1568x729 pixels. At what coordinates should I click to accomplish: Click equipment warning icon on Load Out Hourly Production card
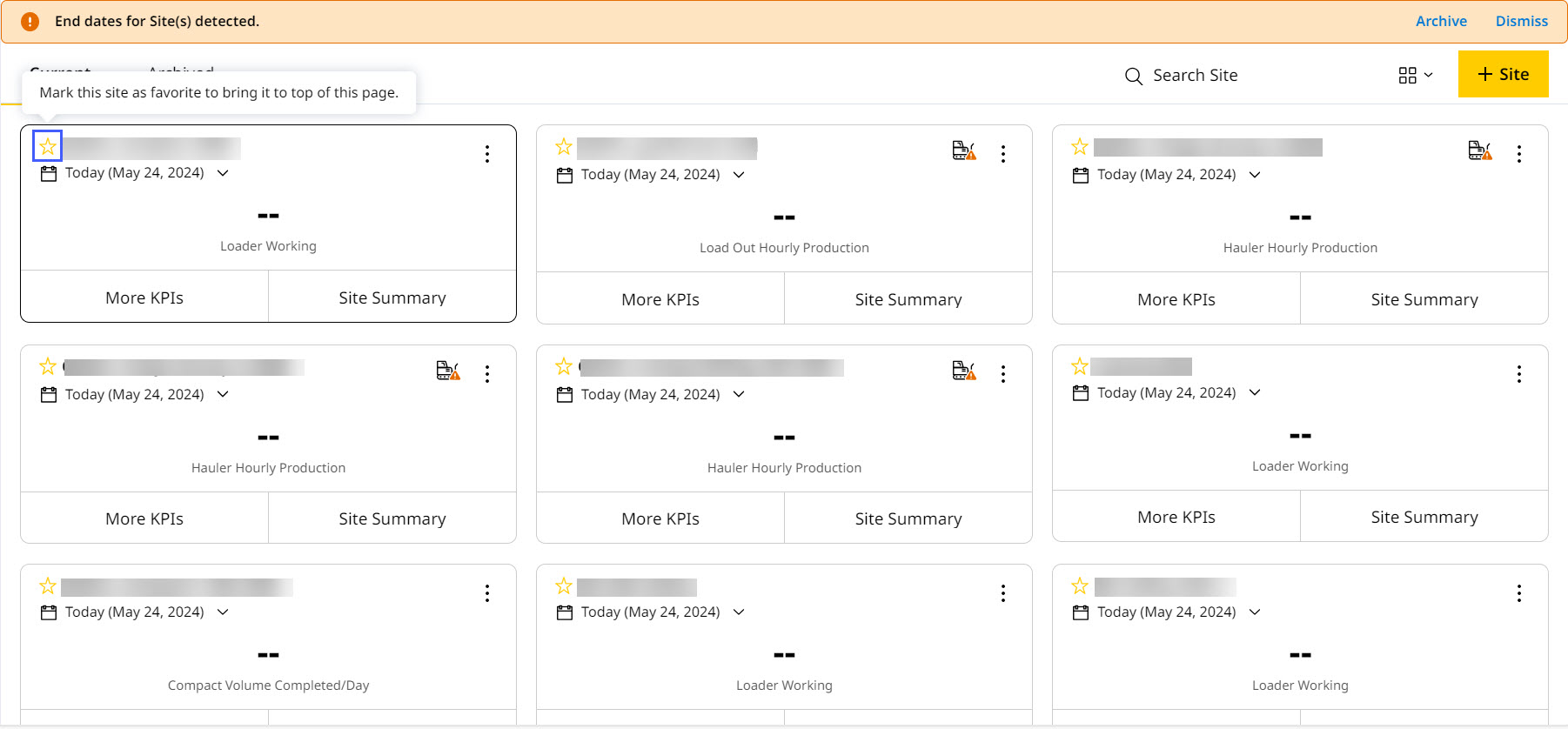click(x=963, y=150)
